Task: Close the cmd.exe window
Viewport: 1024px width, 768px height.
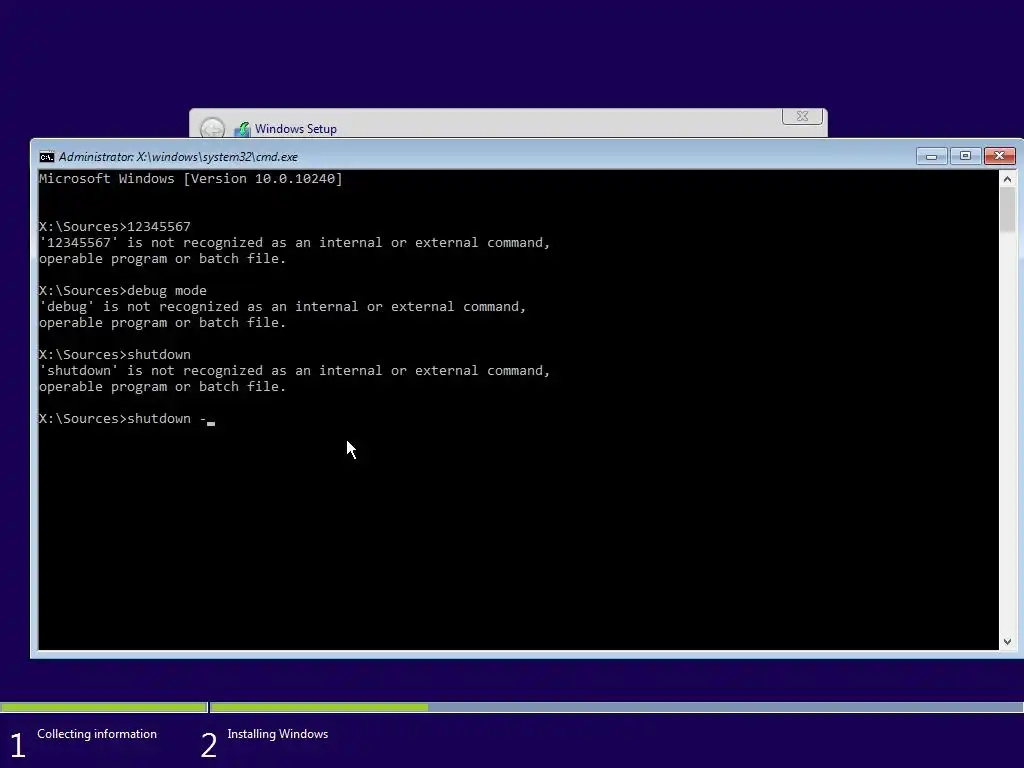Action: tap(999, 156)
